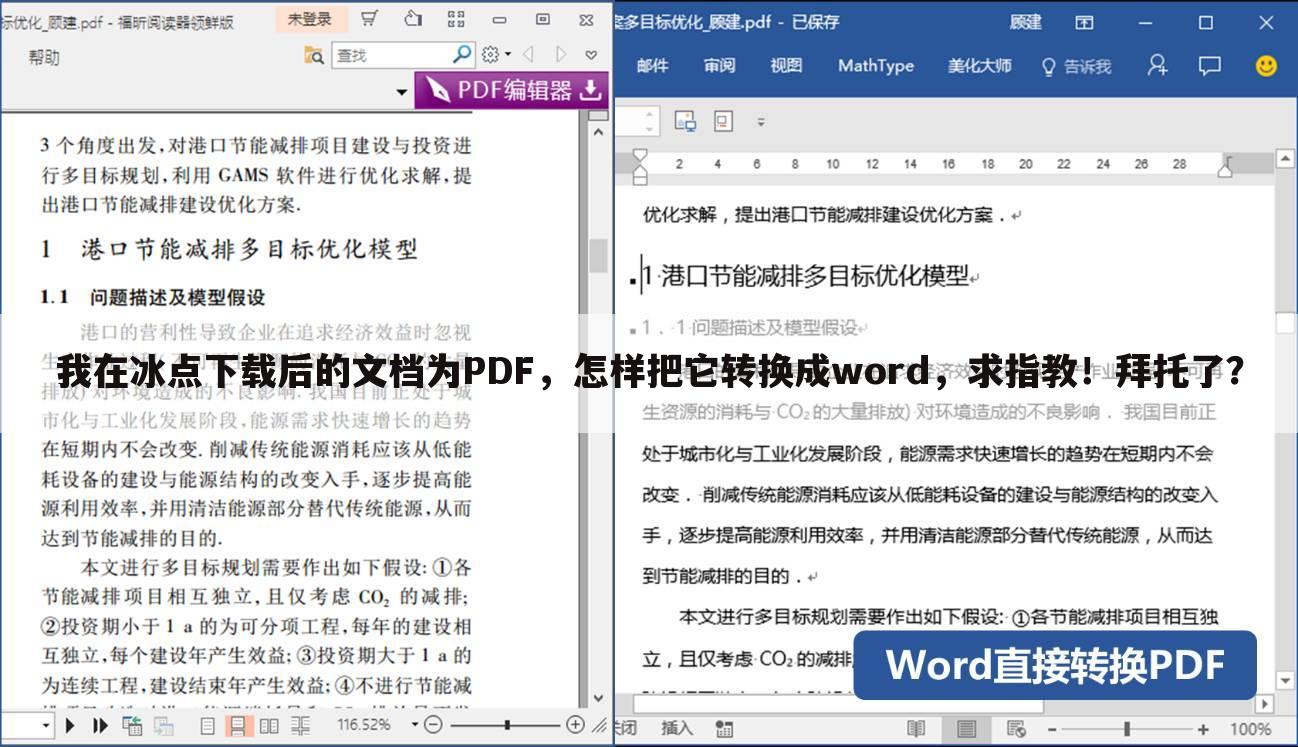The image size is (1298, 747).
Task: Open the search settings gear dropdown
Action: tap(496, 55)
